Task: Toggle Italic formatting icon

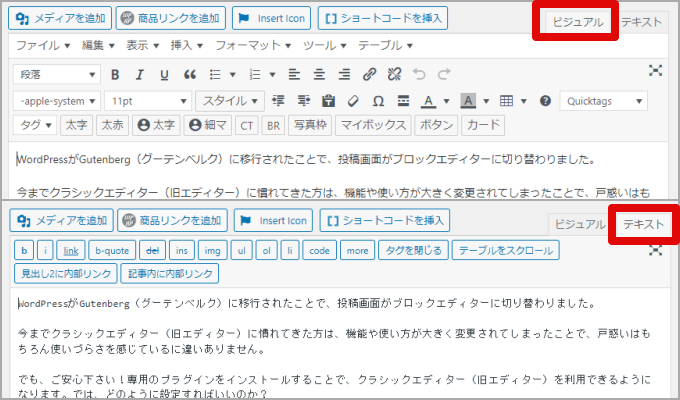Action: [139, 75]
